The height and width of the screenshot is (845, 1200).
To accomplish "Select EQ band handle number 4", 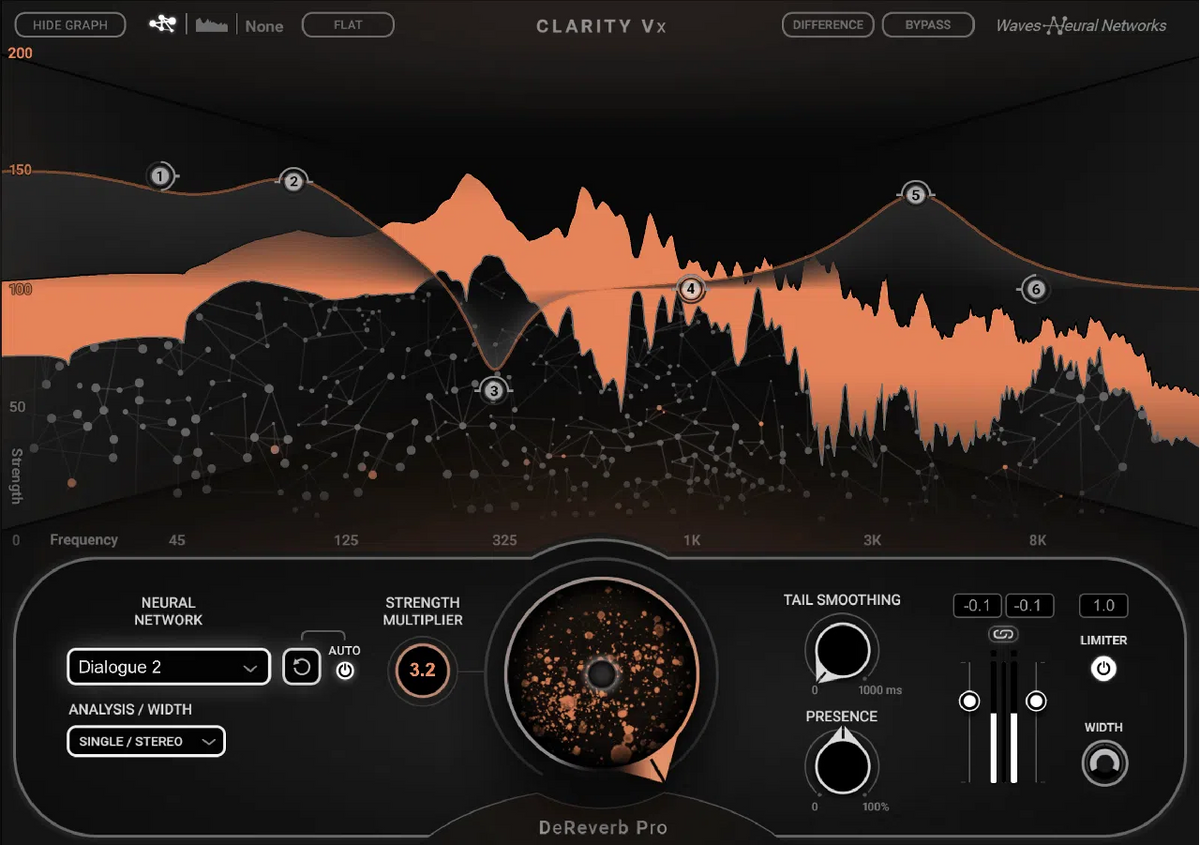I will [x=690, y=288].
